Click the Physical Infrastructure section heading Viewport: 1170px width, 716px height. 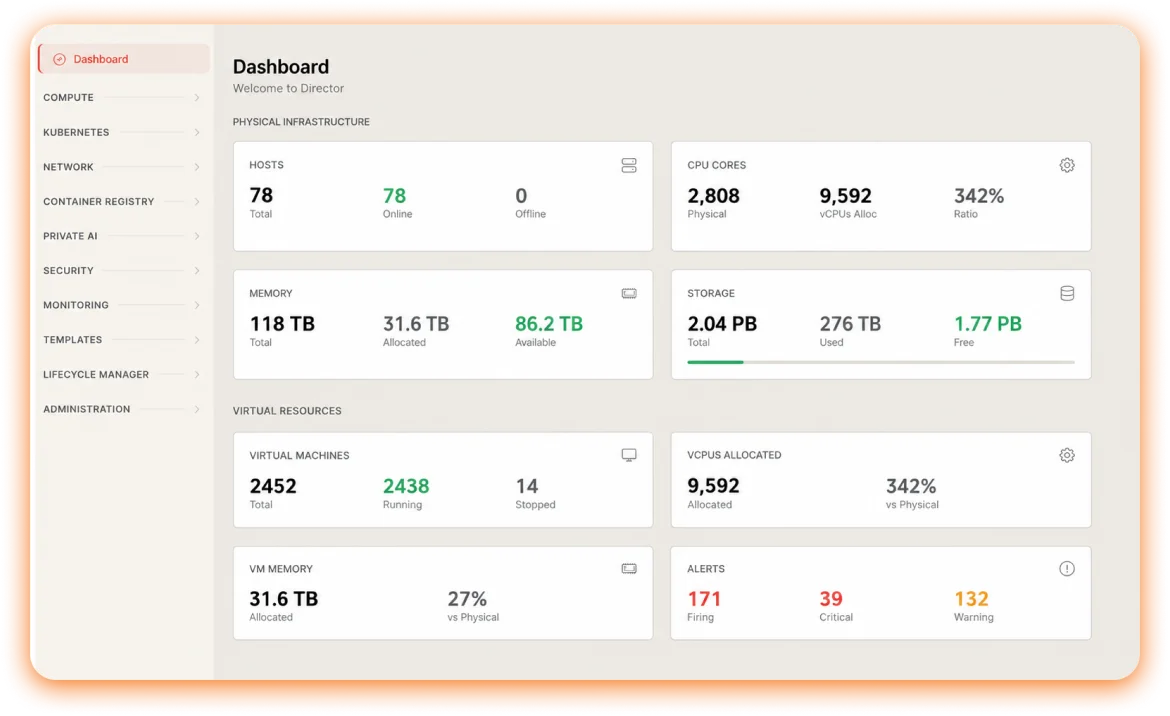[x=301, y=122]
